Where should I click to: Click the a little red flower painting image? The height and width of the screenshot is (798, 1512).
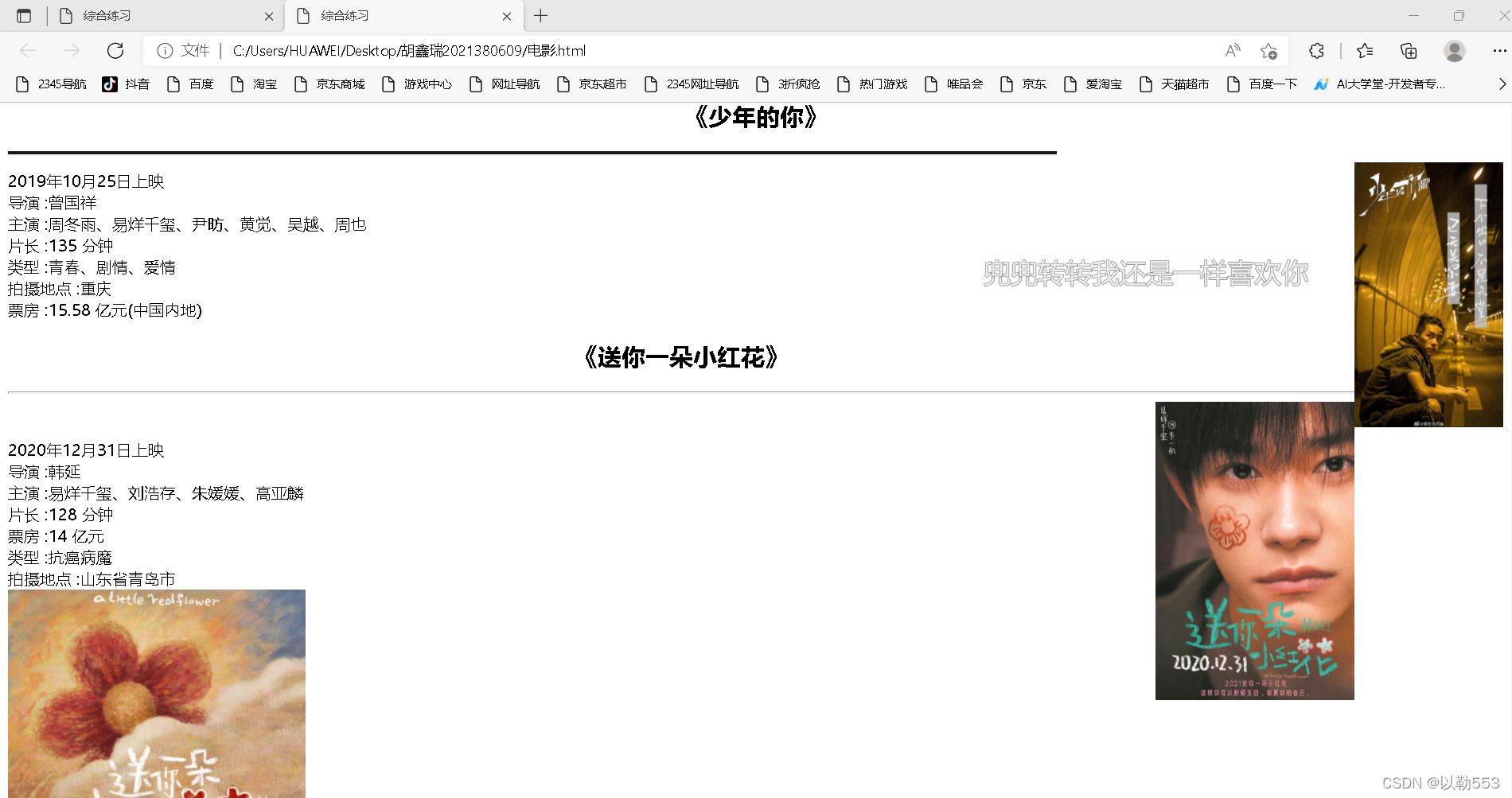pos(157,694)
